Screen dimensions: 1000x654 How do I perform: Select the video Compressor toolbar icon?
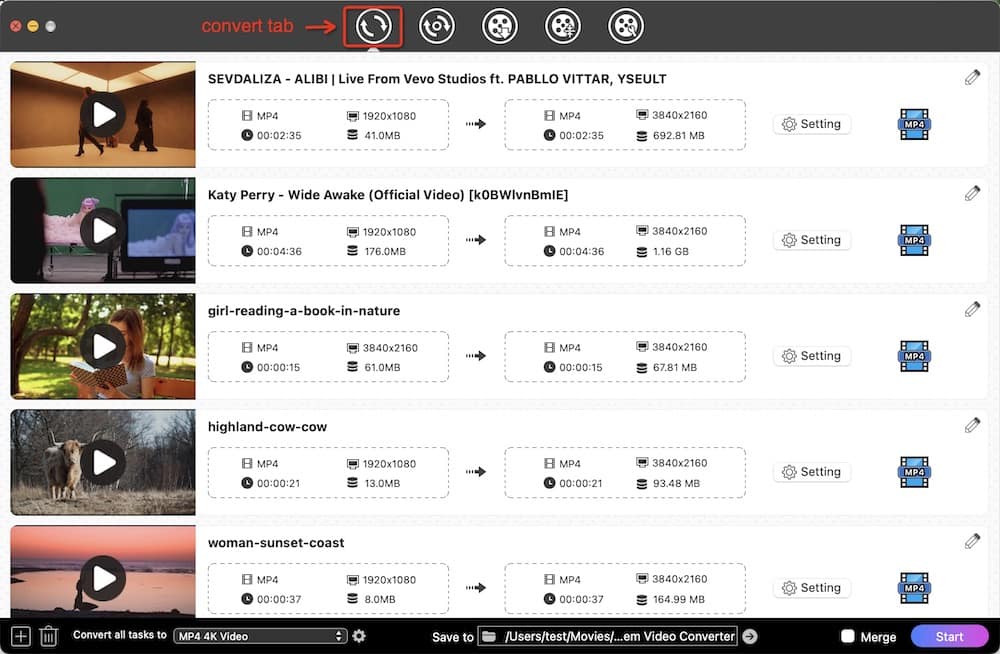click(x=562, y=27)
